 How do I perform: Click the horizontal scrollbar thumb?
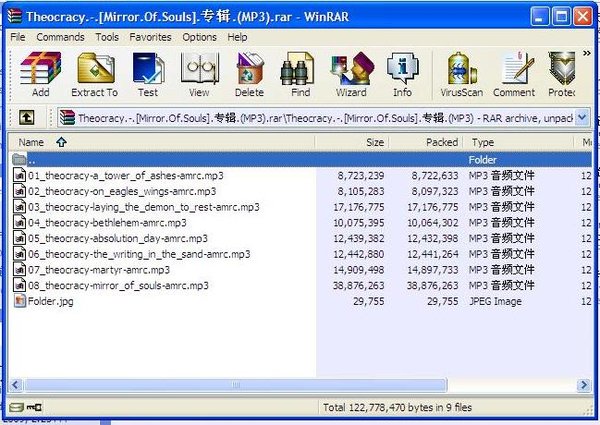pos(236,384)
